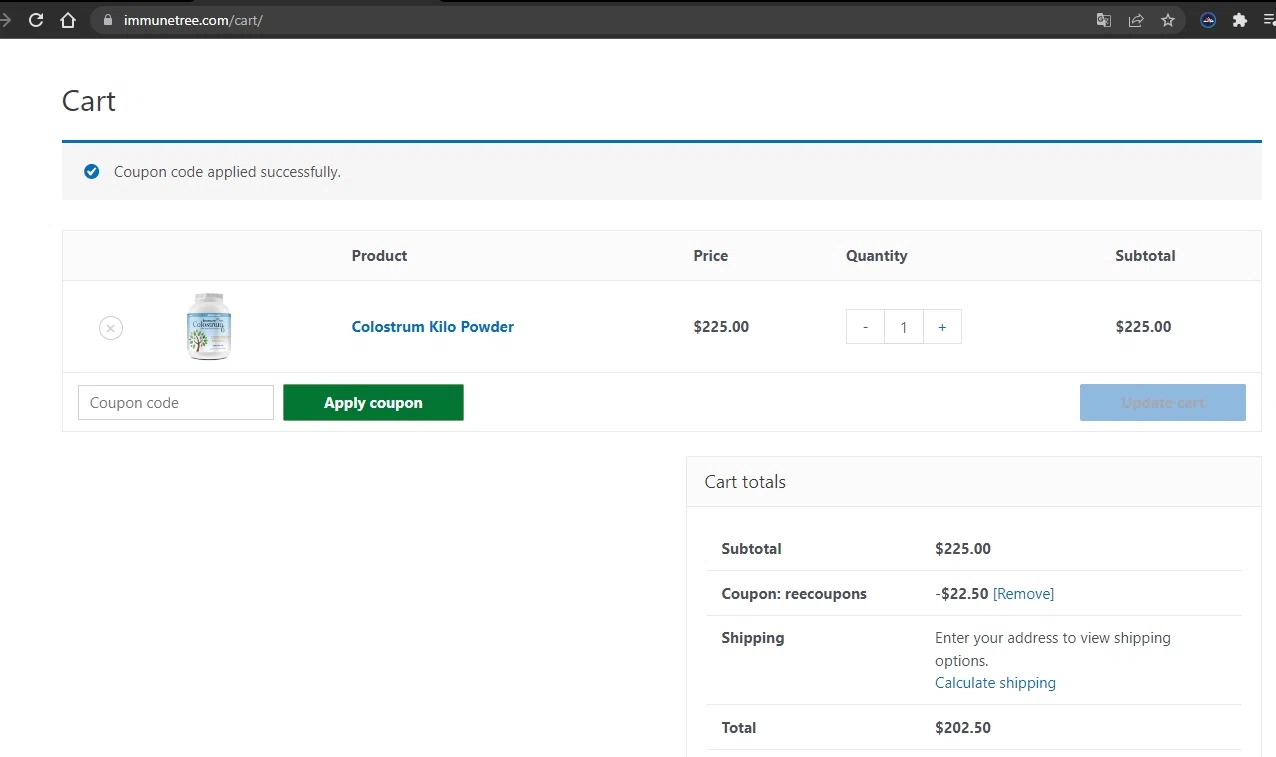
Task: Remove Colostrum Kilo Powder with the X icon
Action: tap(111, 327)
